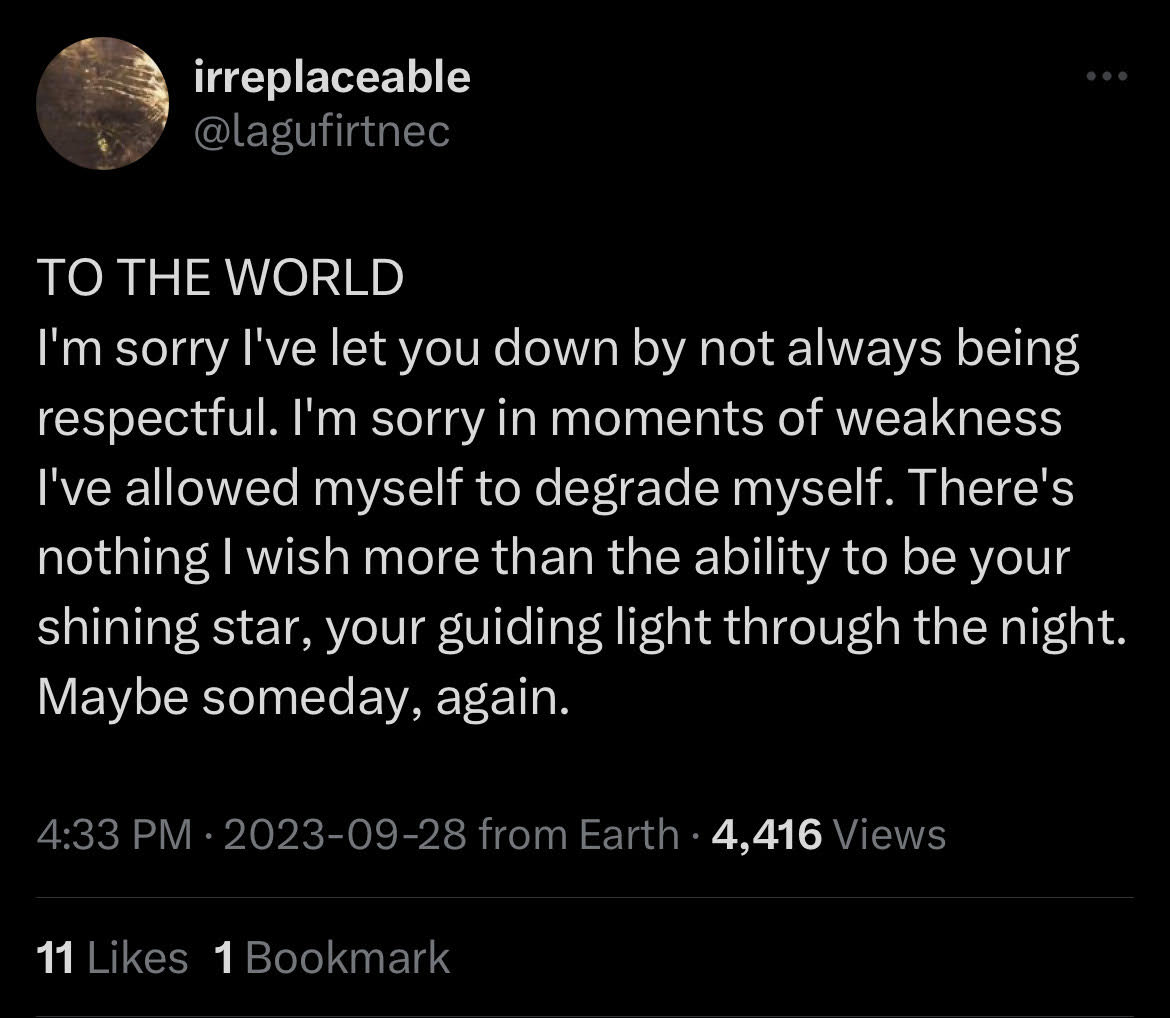The width and height of the screenshot is (1170, 1018).
Task: Click the "Maybe someday, again." closing line
Action: (303, 697)
